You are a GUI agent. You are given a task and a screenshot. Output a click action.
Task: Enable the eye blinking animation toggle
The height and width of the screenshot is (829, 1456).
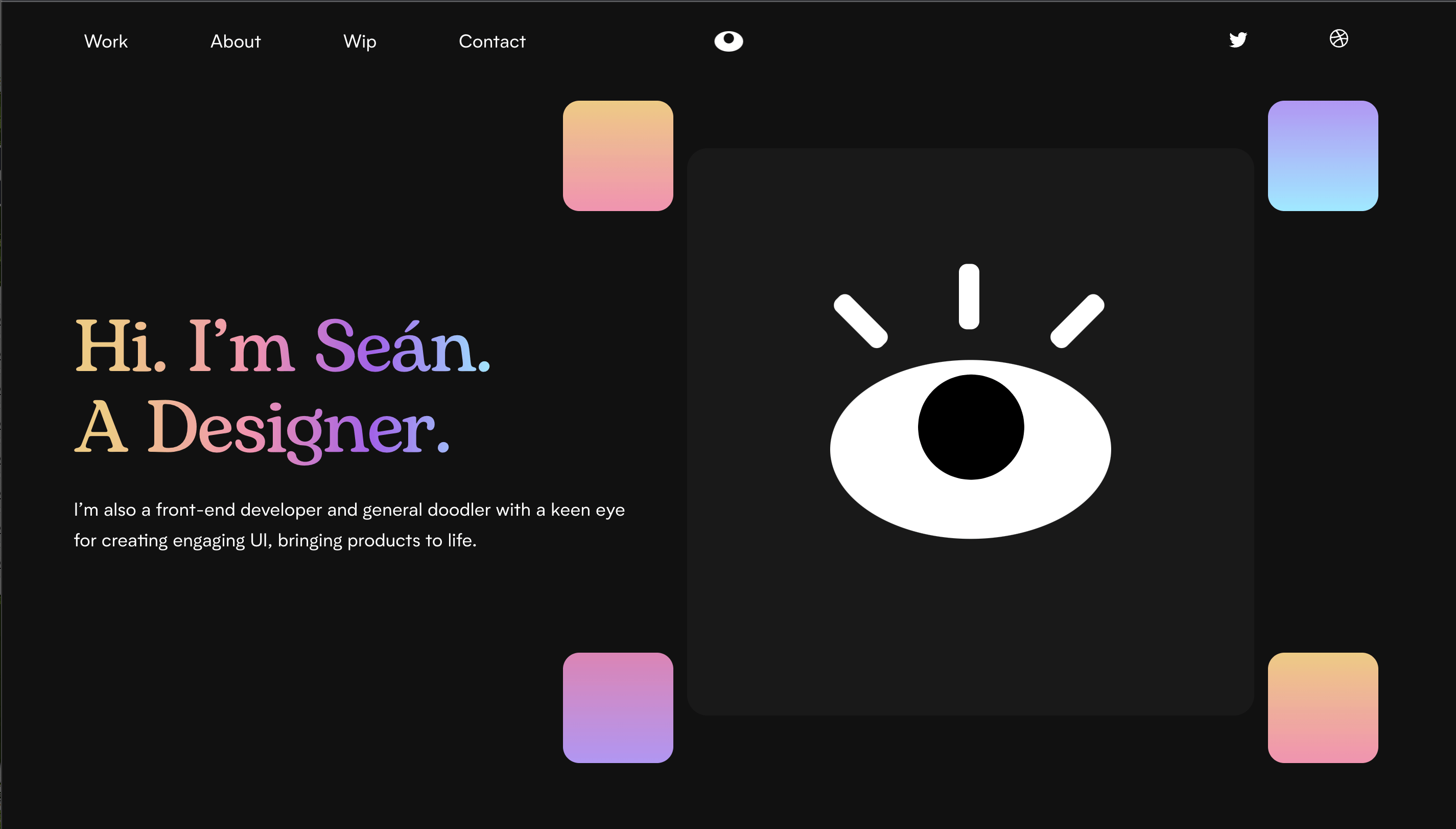[729, 40]
